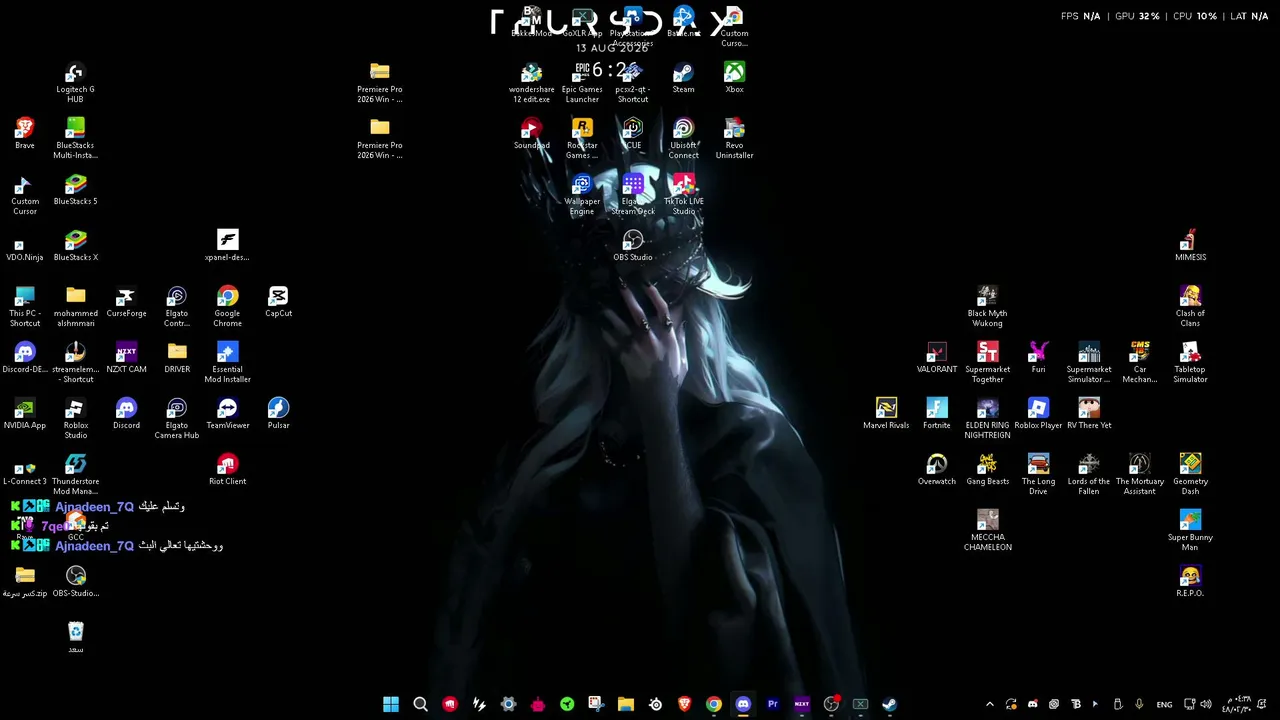The height and width of the screenshot is (720, 1280).
Task: Switch to Discord on the taskbar
Action: click(x=743, y=704)
